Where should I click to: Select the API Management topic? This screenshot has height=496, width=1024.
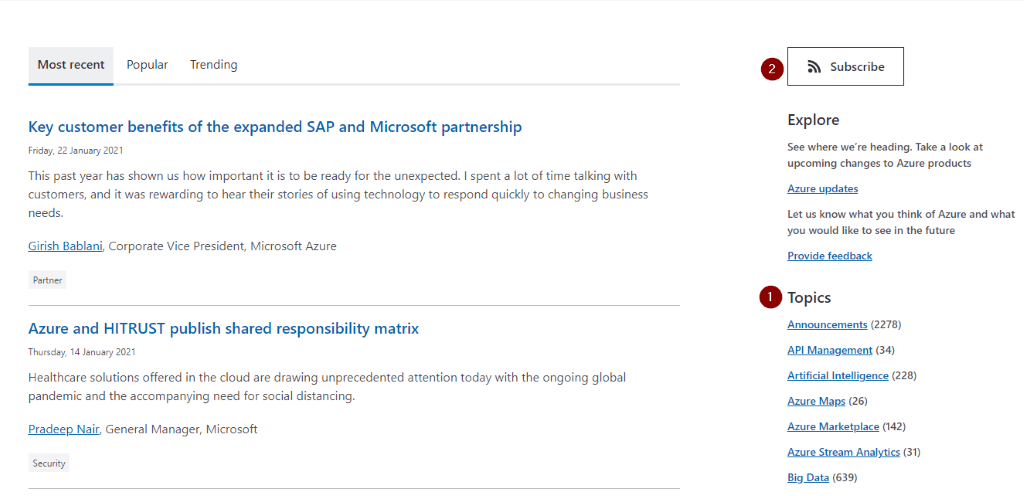point(829,350)
